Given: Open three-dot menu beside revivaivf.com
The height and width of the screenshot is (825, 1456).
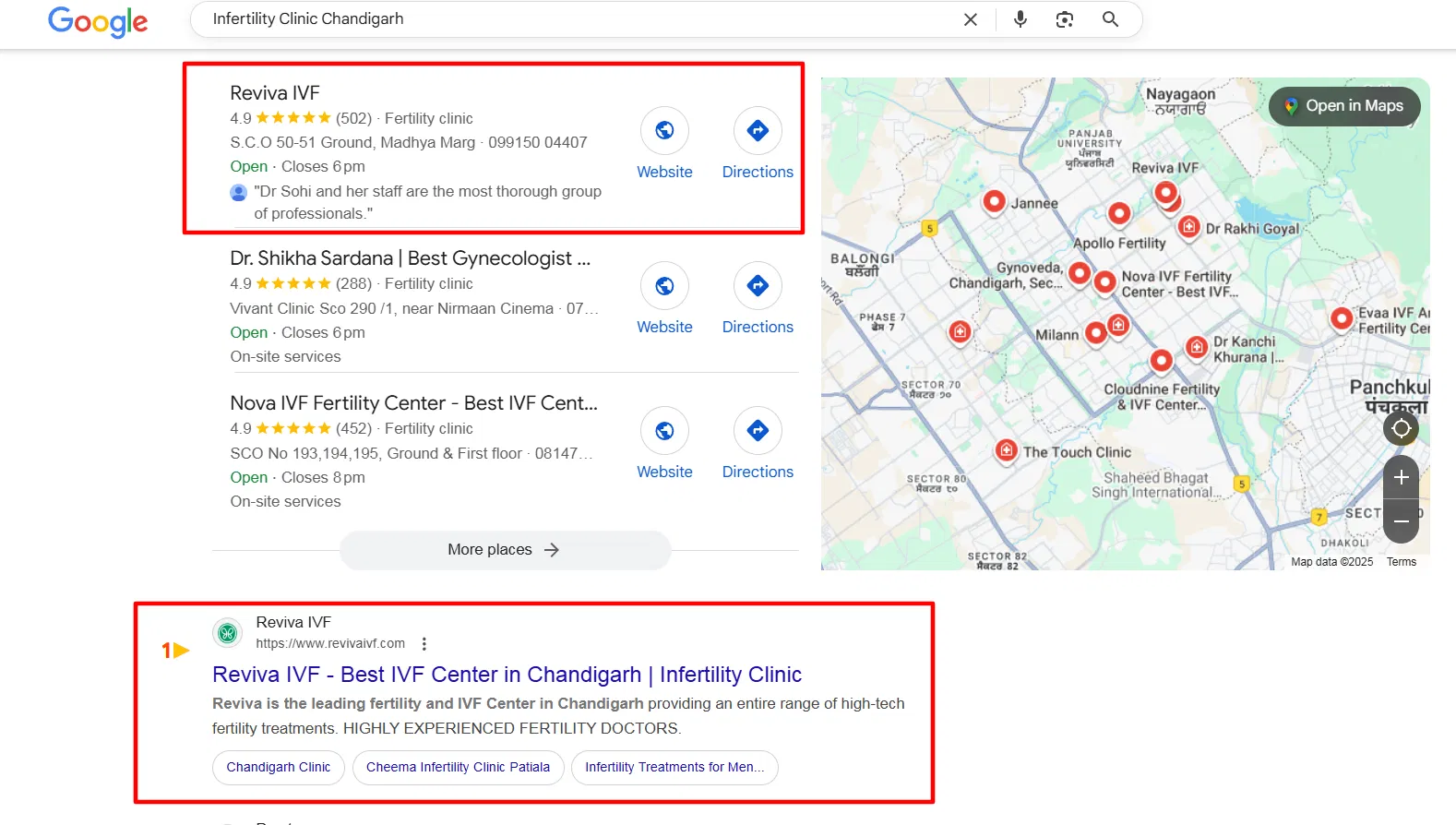Looking at the screenshot, I should (x=424, y=644).
